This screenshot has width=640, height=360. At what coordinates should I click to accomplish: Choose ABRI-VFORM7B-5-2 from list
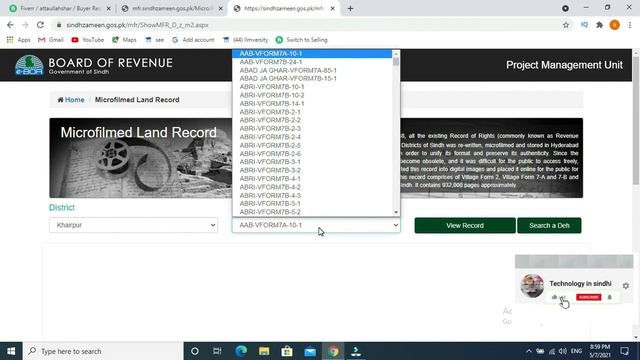312,212
